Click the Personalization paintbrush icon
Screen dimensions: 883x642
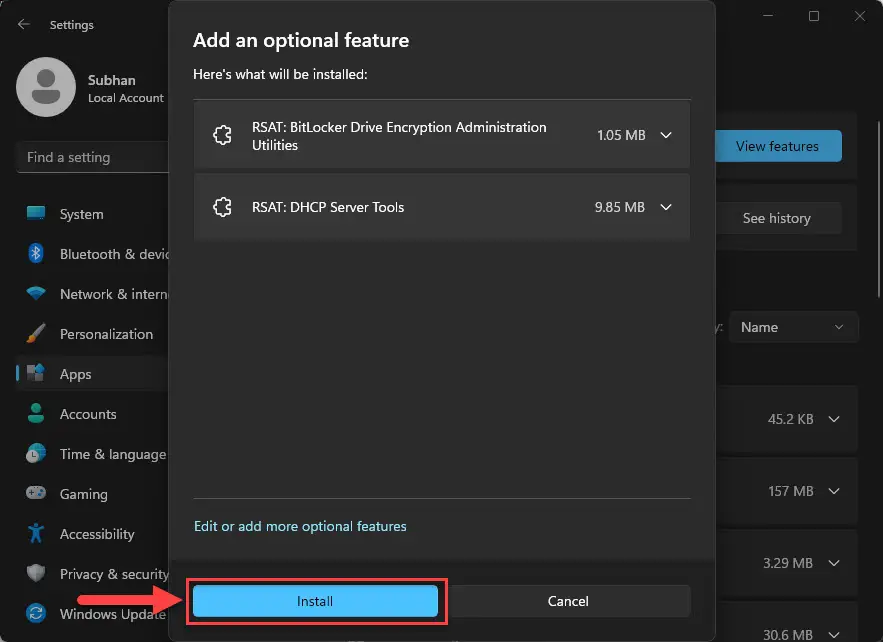(36, 333)
